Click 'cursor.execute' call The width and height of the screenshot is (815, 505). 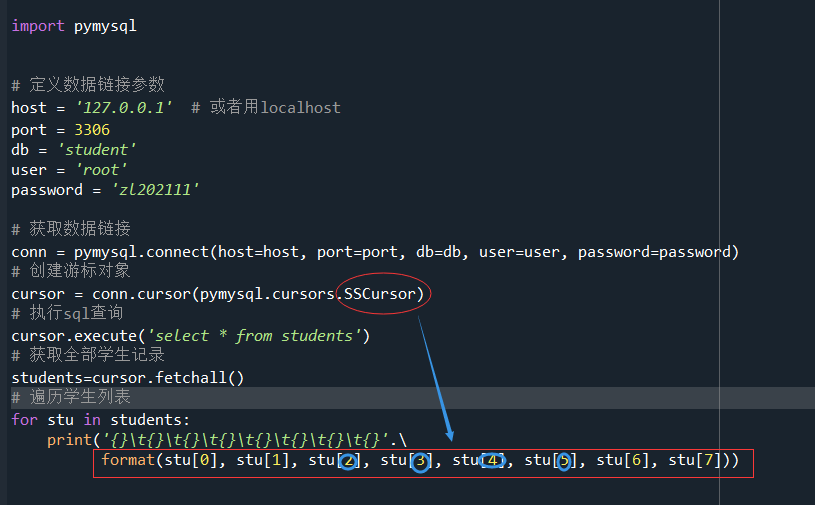coord(74,336)
